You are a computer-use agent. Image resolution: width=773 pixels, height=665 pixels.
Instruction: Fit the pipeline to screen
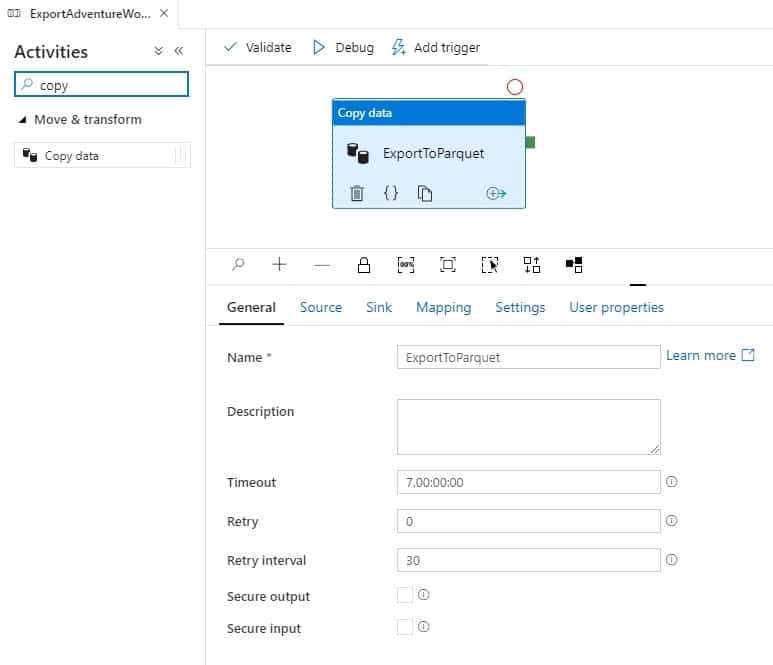click(448, 265)
